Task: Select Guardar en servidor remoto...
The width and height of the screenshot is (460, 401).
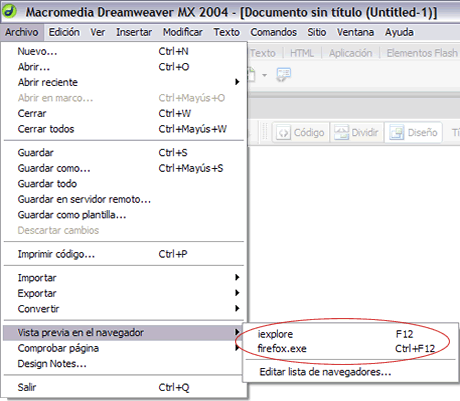Action: click(x=124, y=199)
